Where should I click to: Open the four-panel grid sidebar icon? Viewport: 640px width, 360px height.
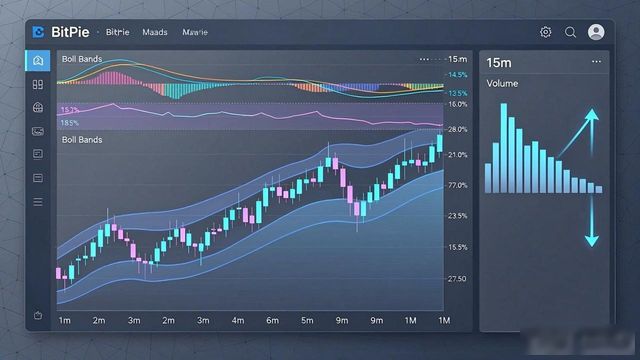tap(38, 84)
